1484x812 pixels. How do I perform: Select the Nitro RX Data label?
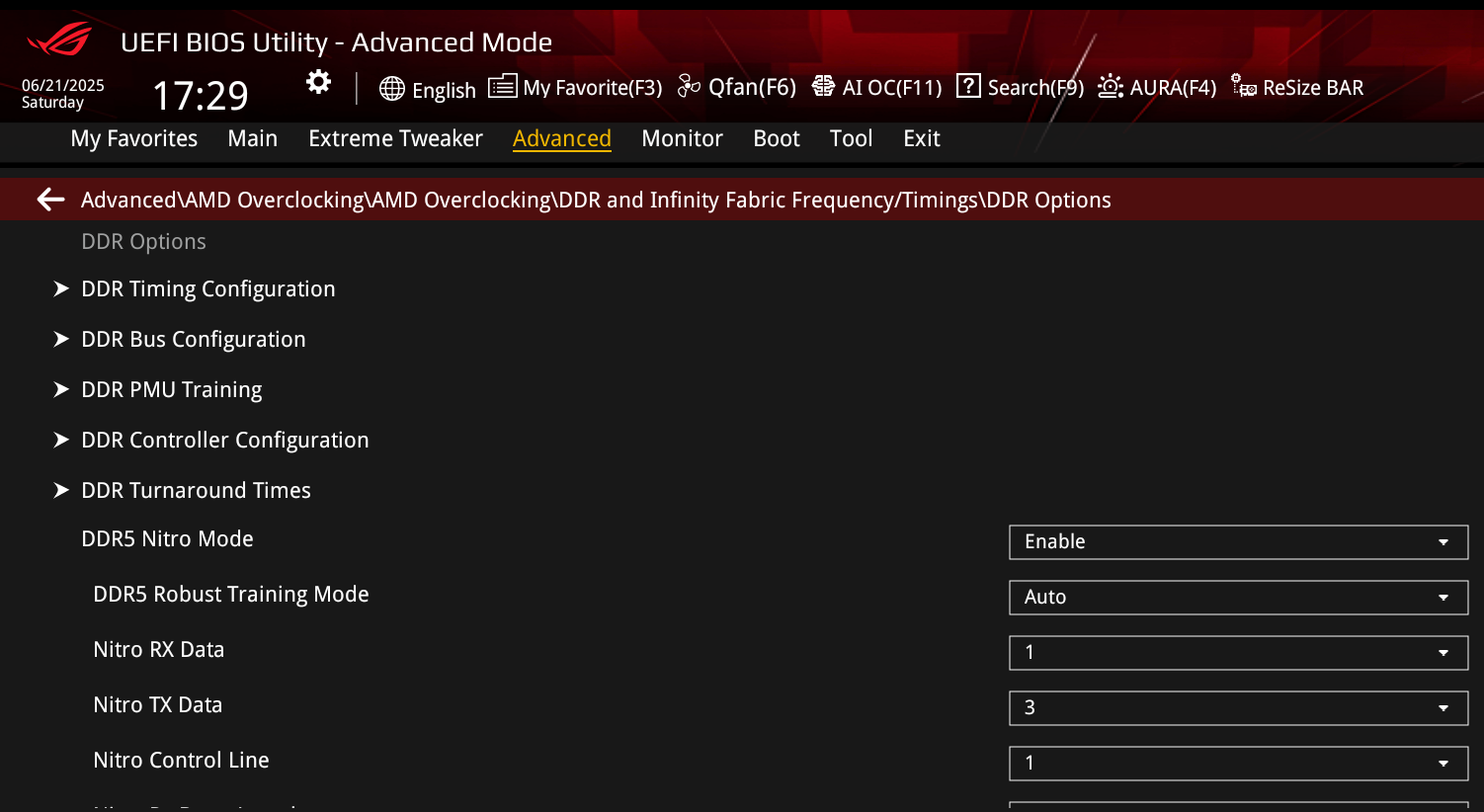pyautogui.click(x=159, y=649)
